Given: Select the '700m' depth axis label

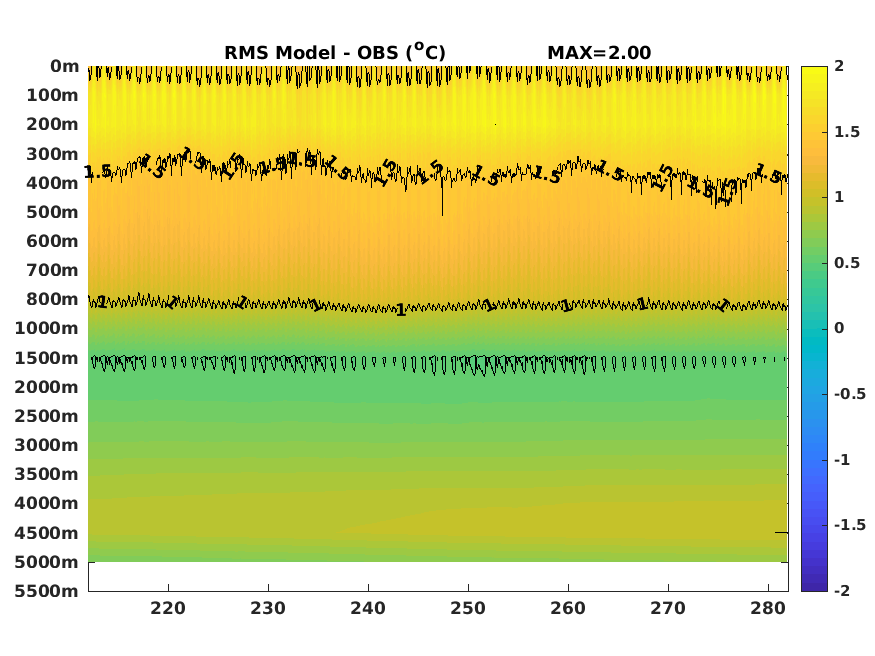Looking at the screenshot, I should point(52,270).
